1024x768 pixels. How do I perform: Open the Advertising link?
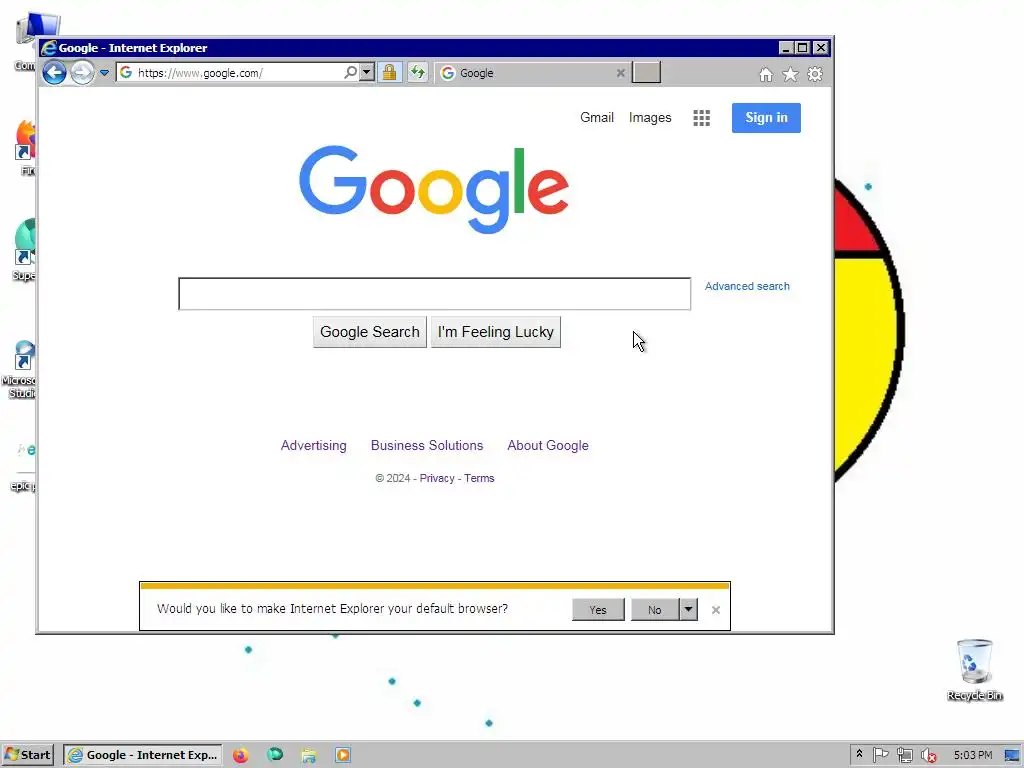pyautogui.click(x=313, y=445)
